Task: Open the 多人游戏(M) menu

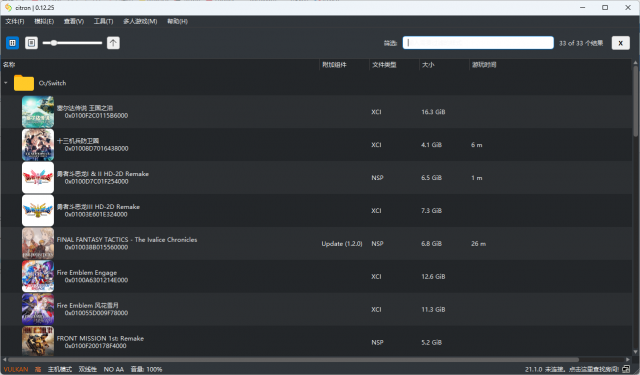Action: (x=140, y=21)
